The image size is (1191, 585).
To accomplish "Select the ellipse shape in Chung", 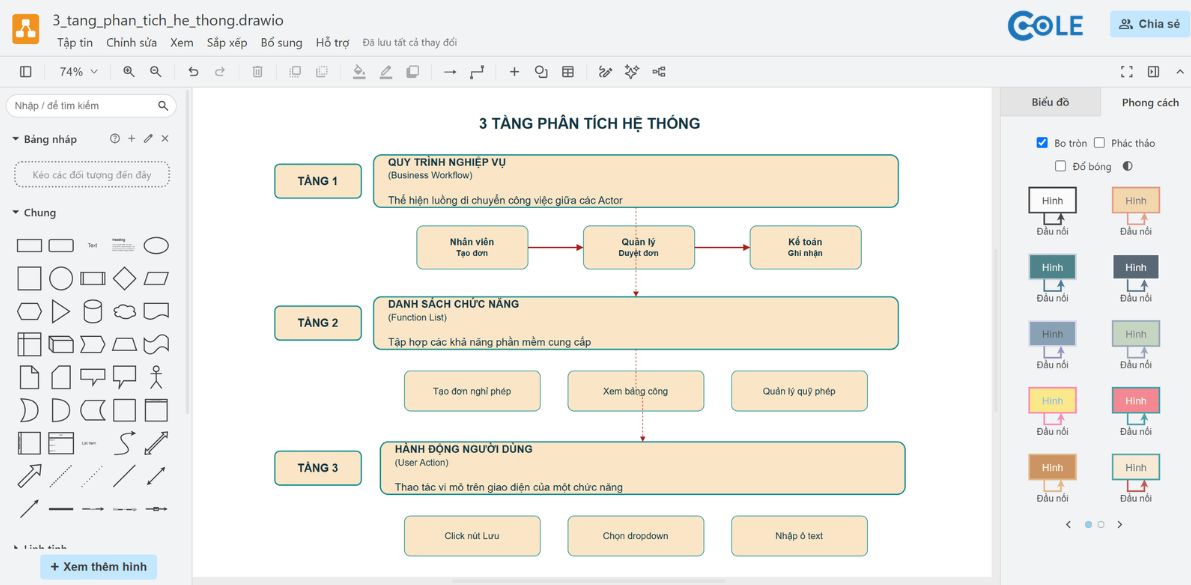I will [x=156, y=245].
